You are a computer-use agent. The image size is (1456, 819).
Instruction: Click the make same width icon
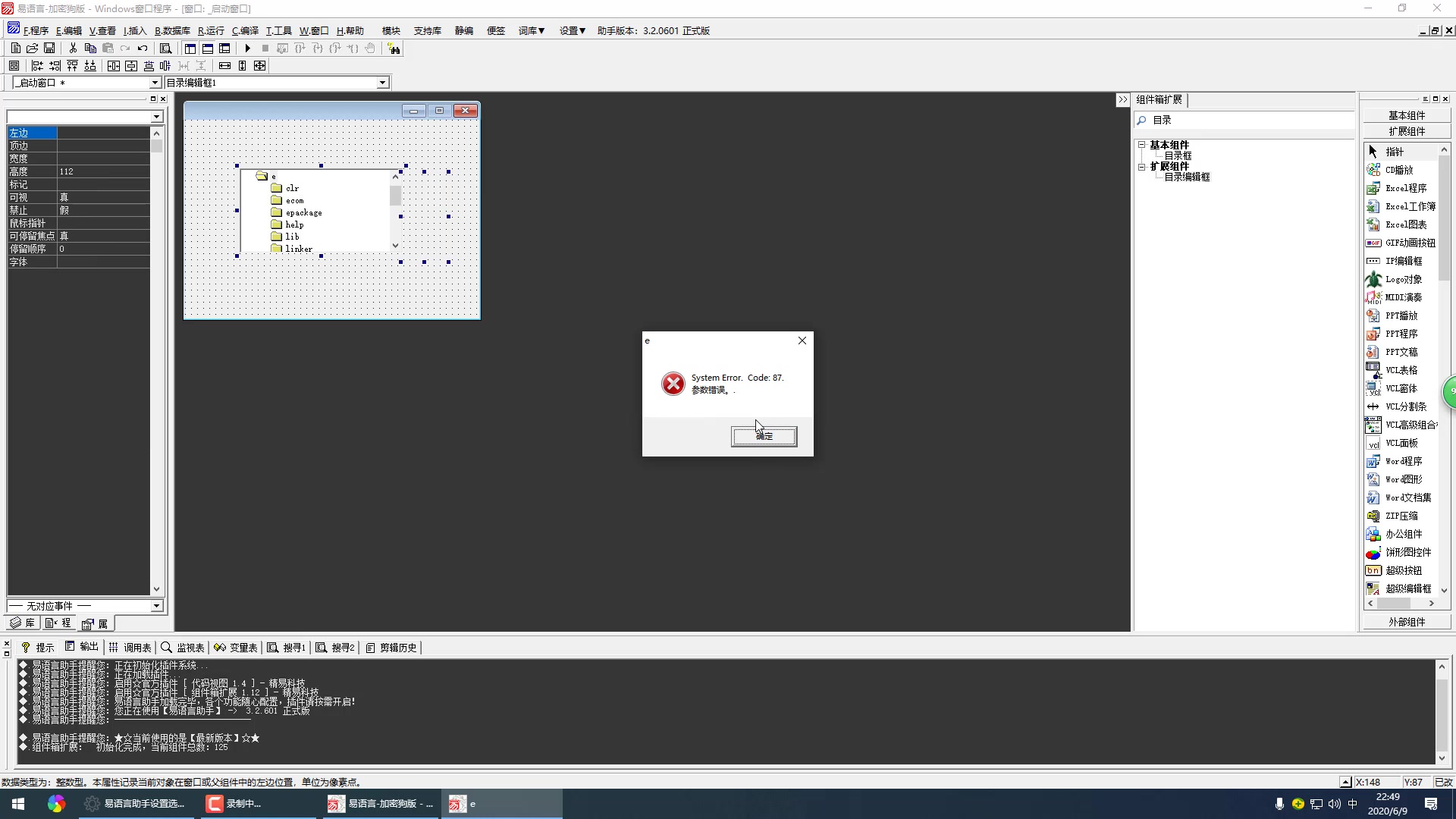(x=224, y=66)
